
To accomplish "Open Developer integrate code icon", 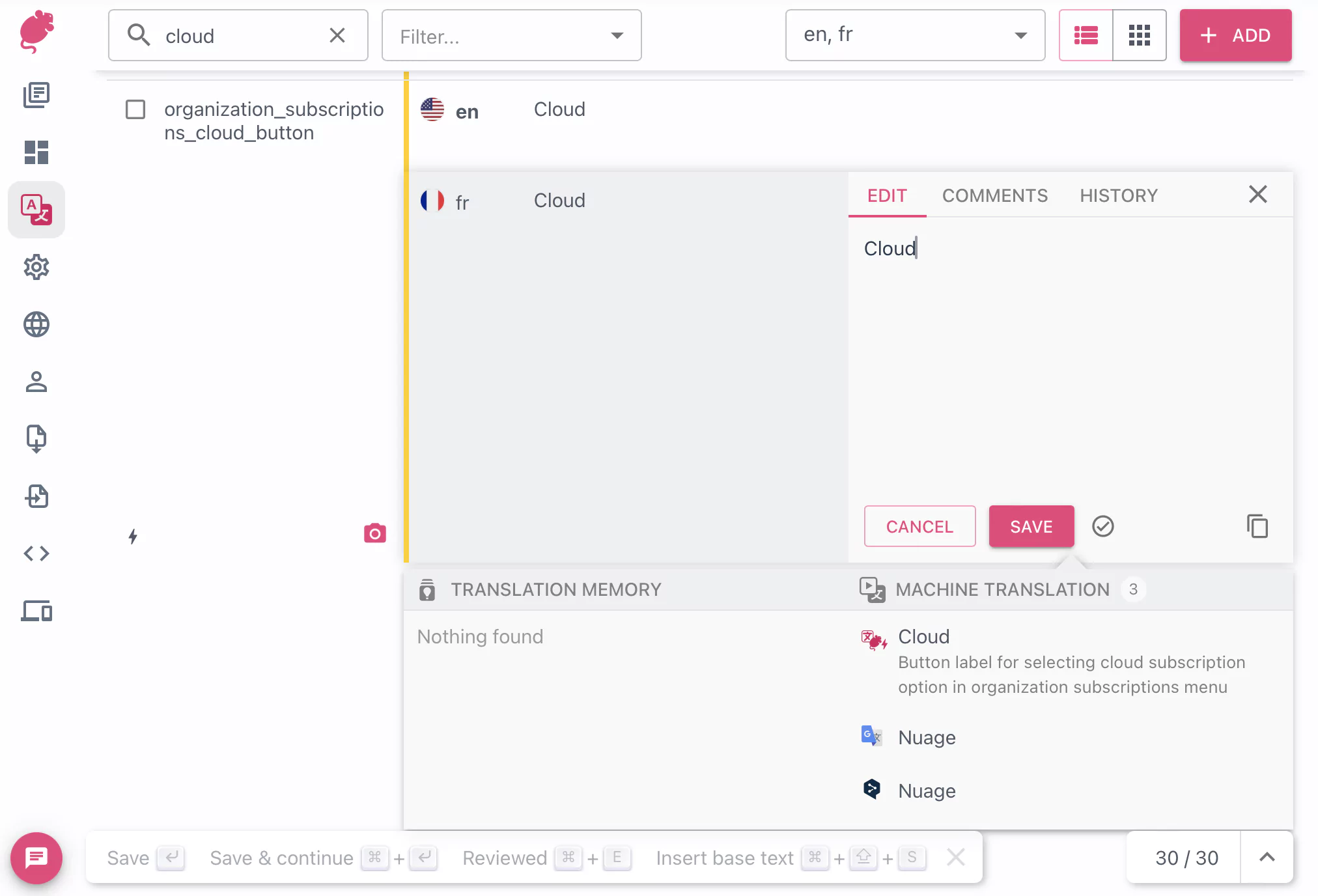I will coord(36,553).
